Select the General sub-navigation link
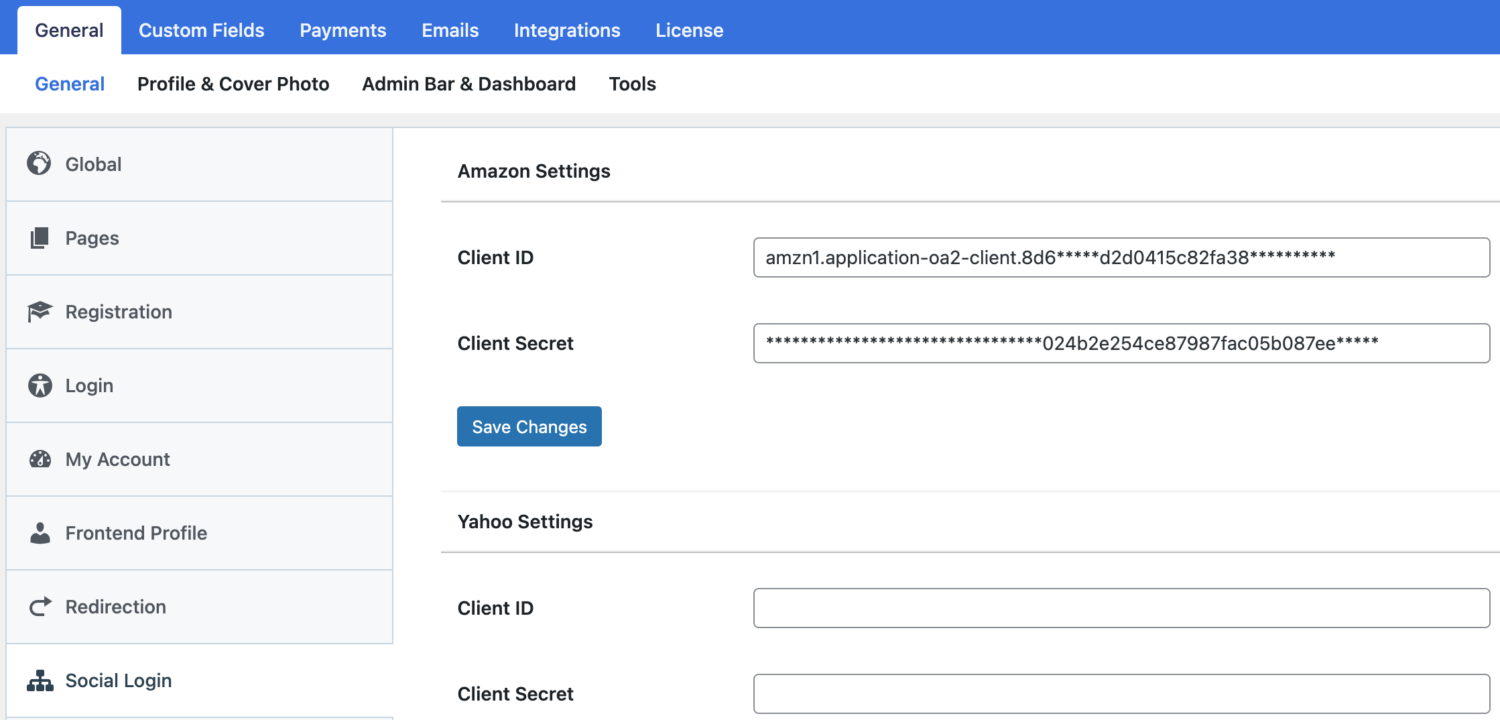Viewport: 1500px width, 720px height. (x=70, y=84)
